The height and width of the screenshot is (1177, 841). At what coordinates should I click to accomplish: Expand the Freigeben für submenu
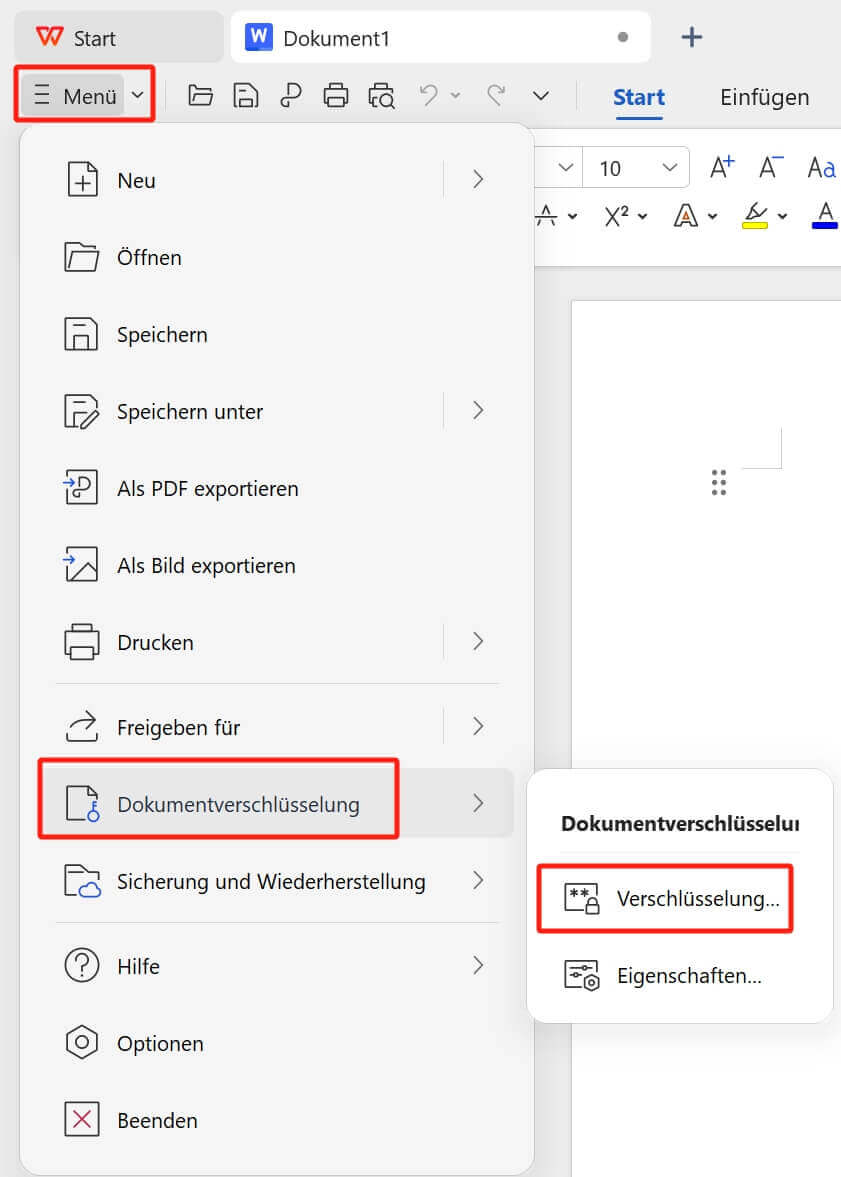(478, 726)
